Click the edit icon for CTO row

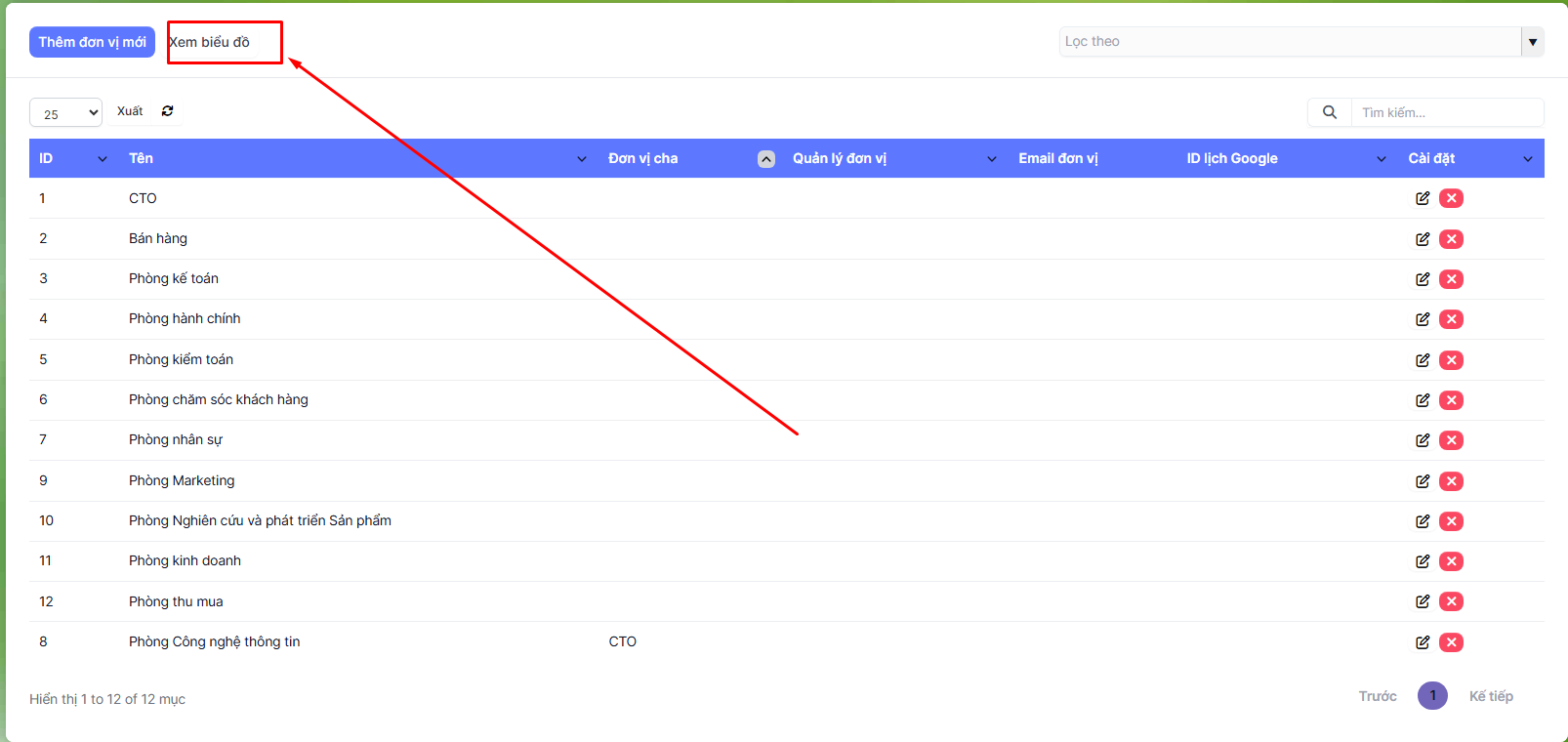pyautogui.click(x=1423, y=198)
